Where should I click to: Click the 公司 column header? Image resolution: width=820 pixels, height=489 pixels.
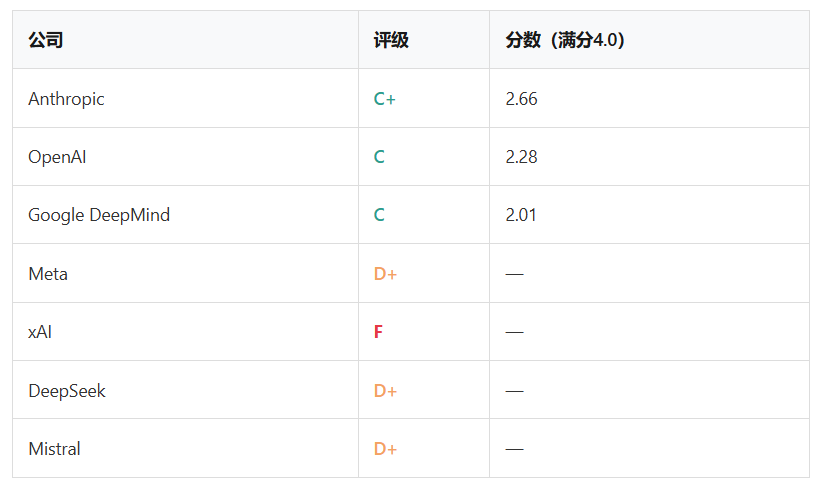45,40
